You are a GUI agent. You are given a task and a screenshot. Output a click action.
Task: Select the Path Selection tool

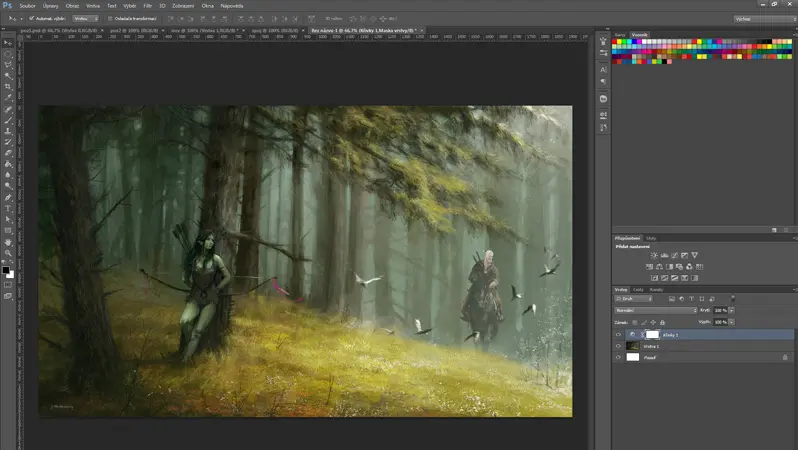[8, 219]
